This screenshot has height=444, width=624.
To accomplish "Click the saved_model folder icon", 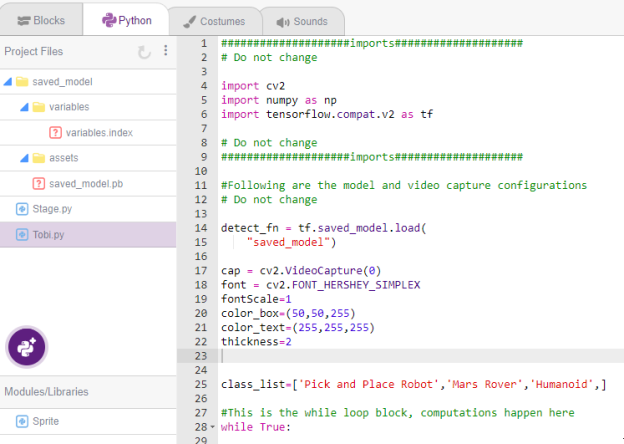I will tap(22, 81).
